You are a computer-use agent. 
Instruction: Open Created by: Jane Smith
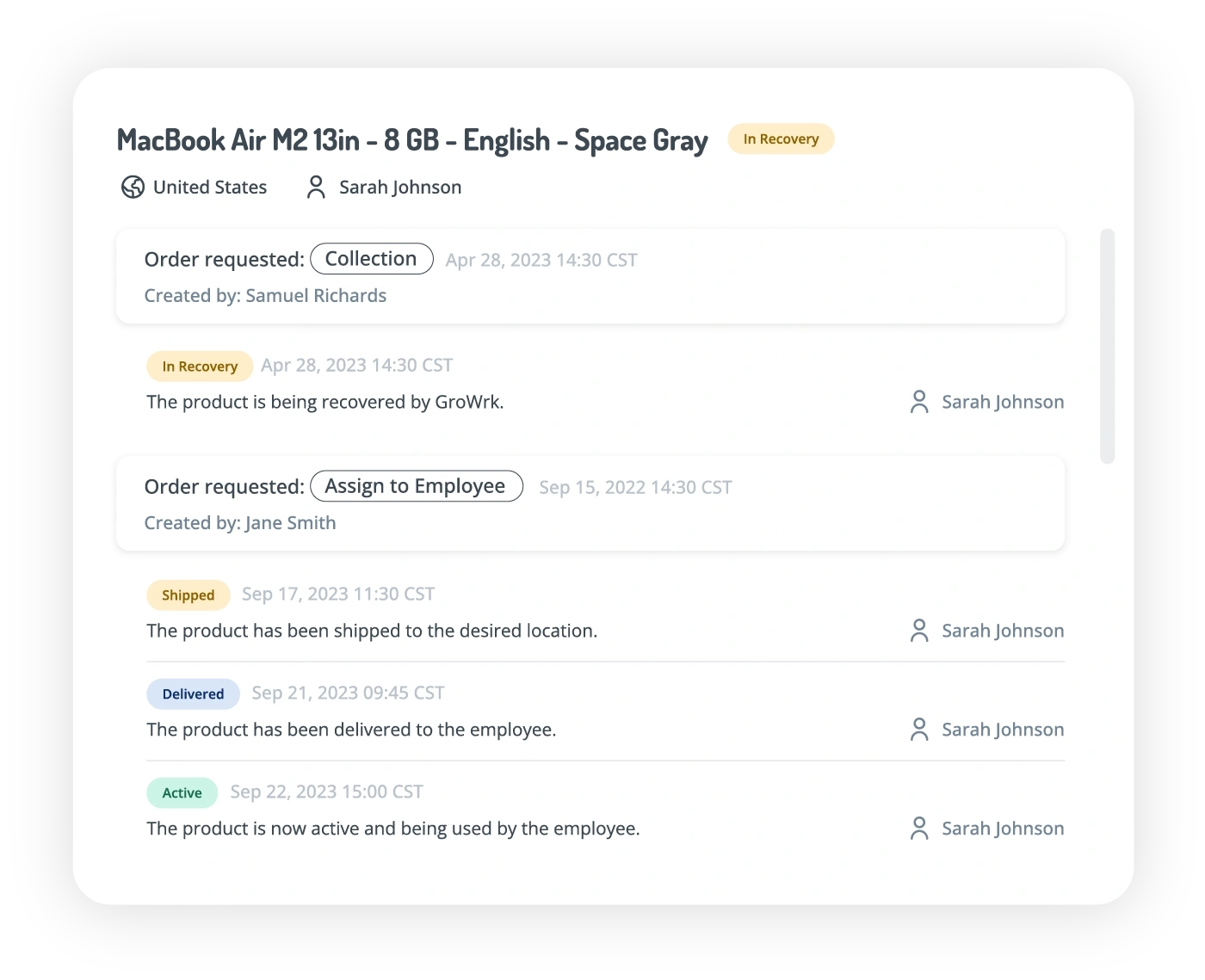pos(240,523)
